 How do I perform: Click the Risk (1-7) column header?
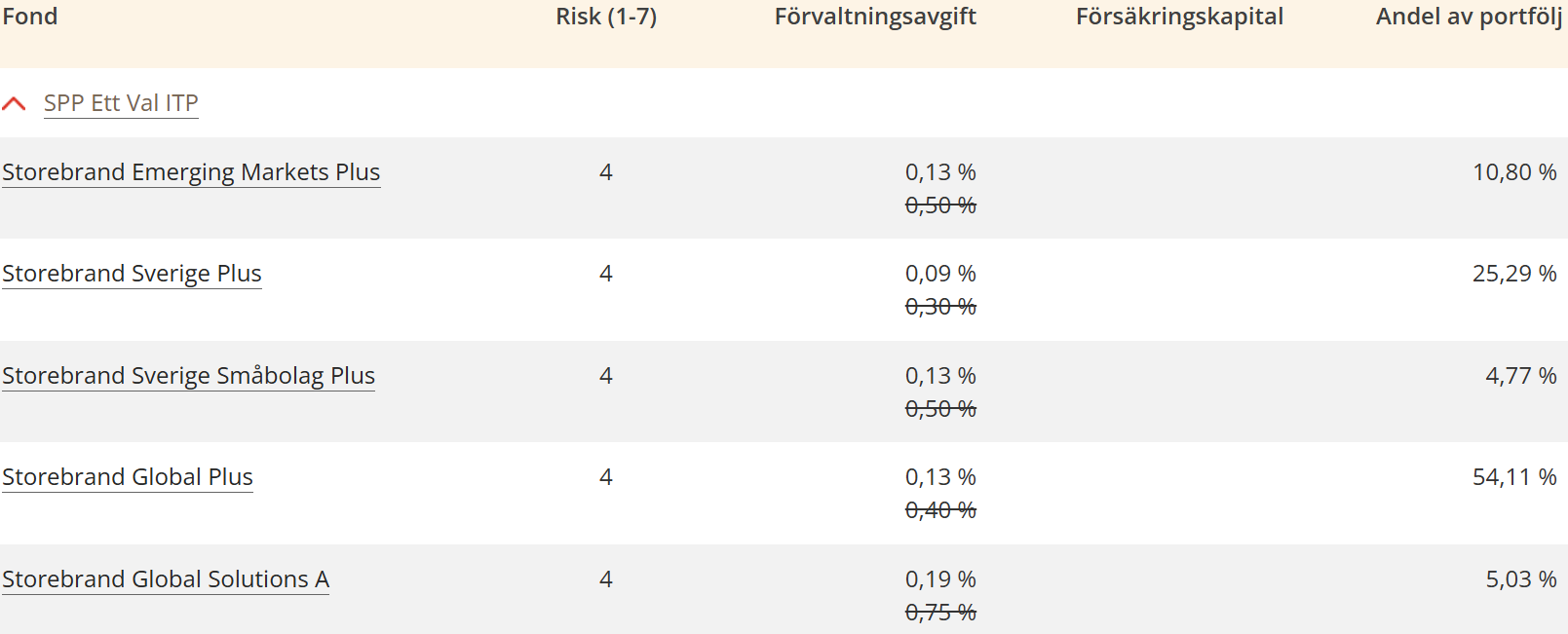[x=606, y=17]
